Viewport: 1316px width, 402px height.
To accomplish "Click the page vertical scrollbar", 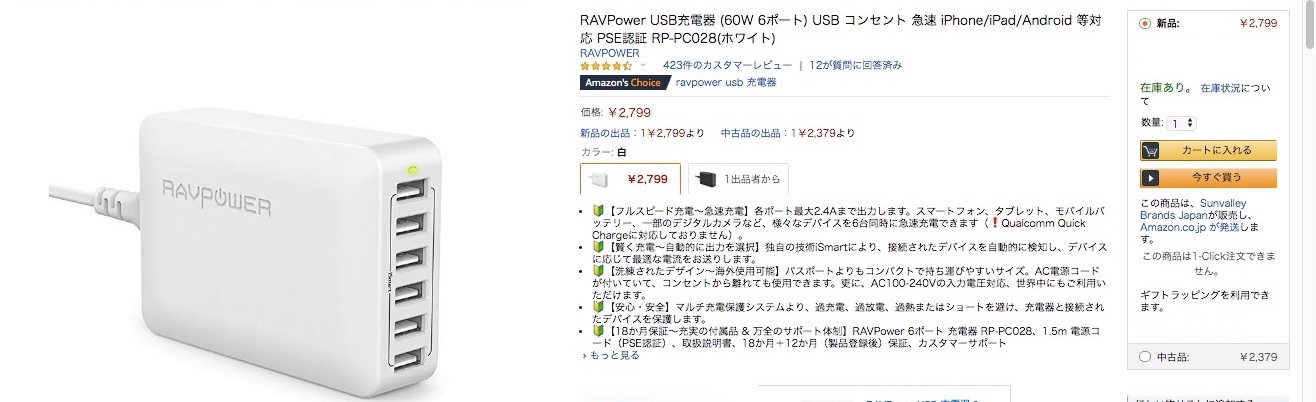I will 1310,200.
